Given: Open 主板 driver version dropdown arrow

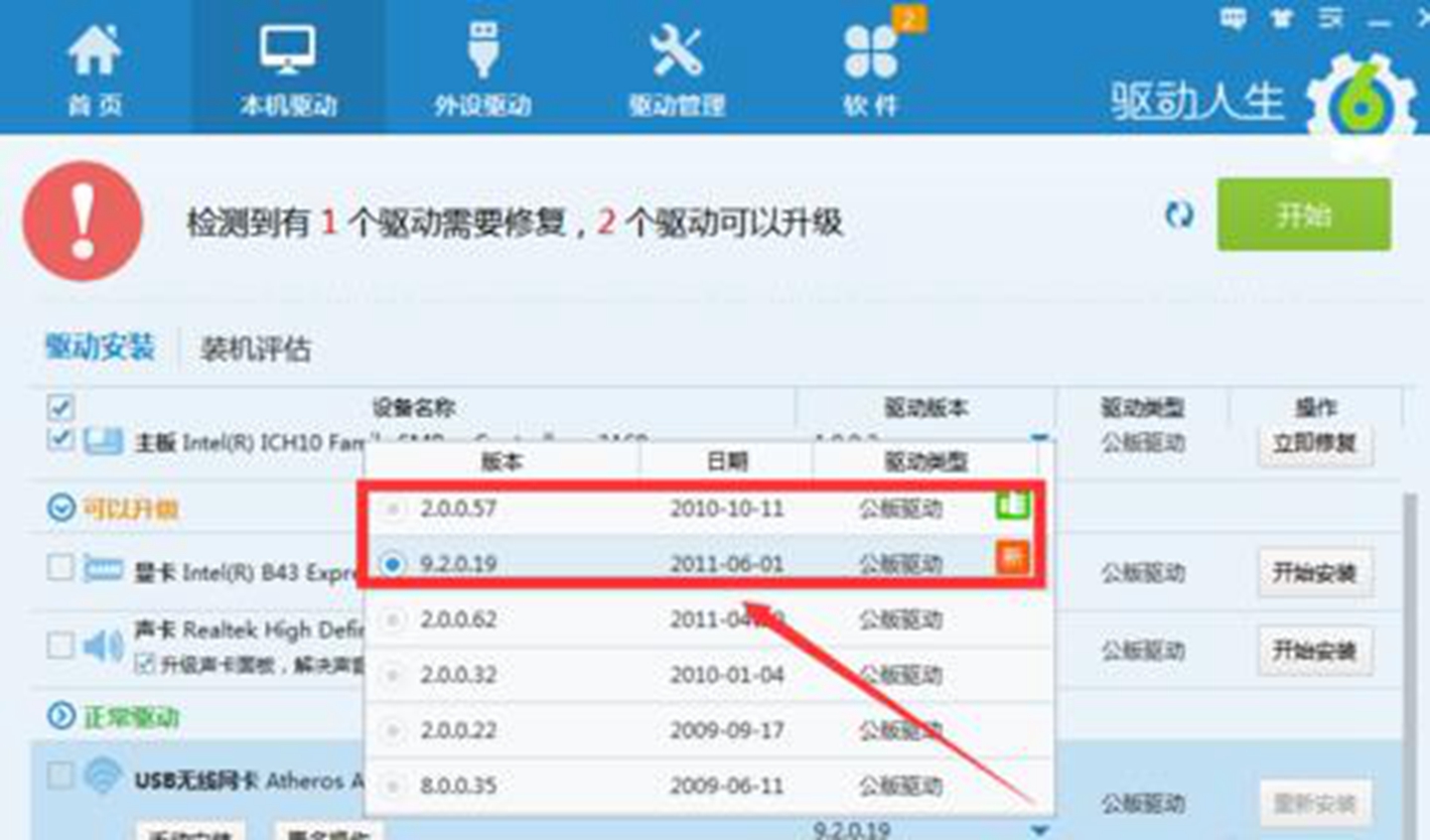Looking at the screenshot, I should click(1040, 438).
